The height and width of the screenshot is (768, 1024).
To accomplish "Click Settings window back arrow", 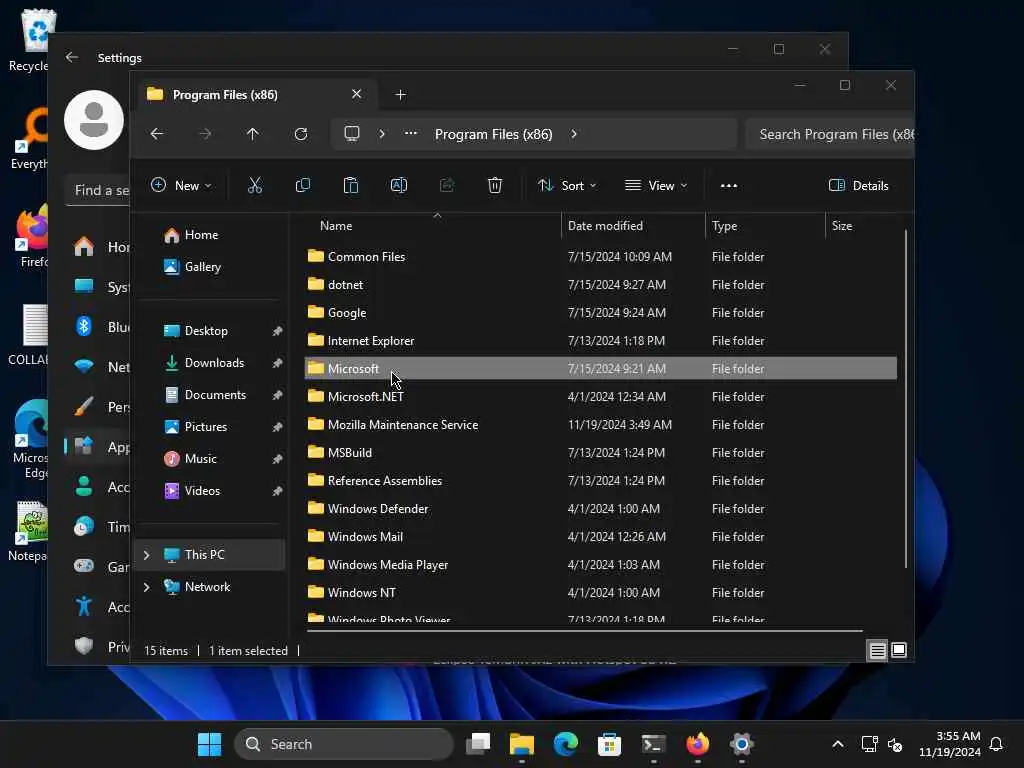I will click(x=72, y=57).
